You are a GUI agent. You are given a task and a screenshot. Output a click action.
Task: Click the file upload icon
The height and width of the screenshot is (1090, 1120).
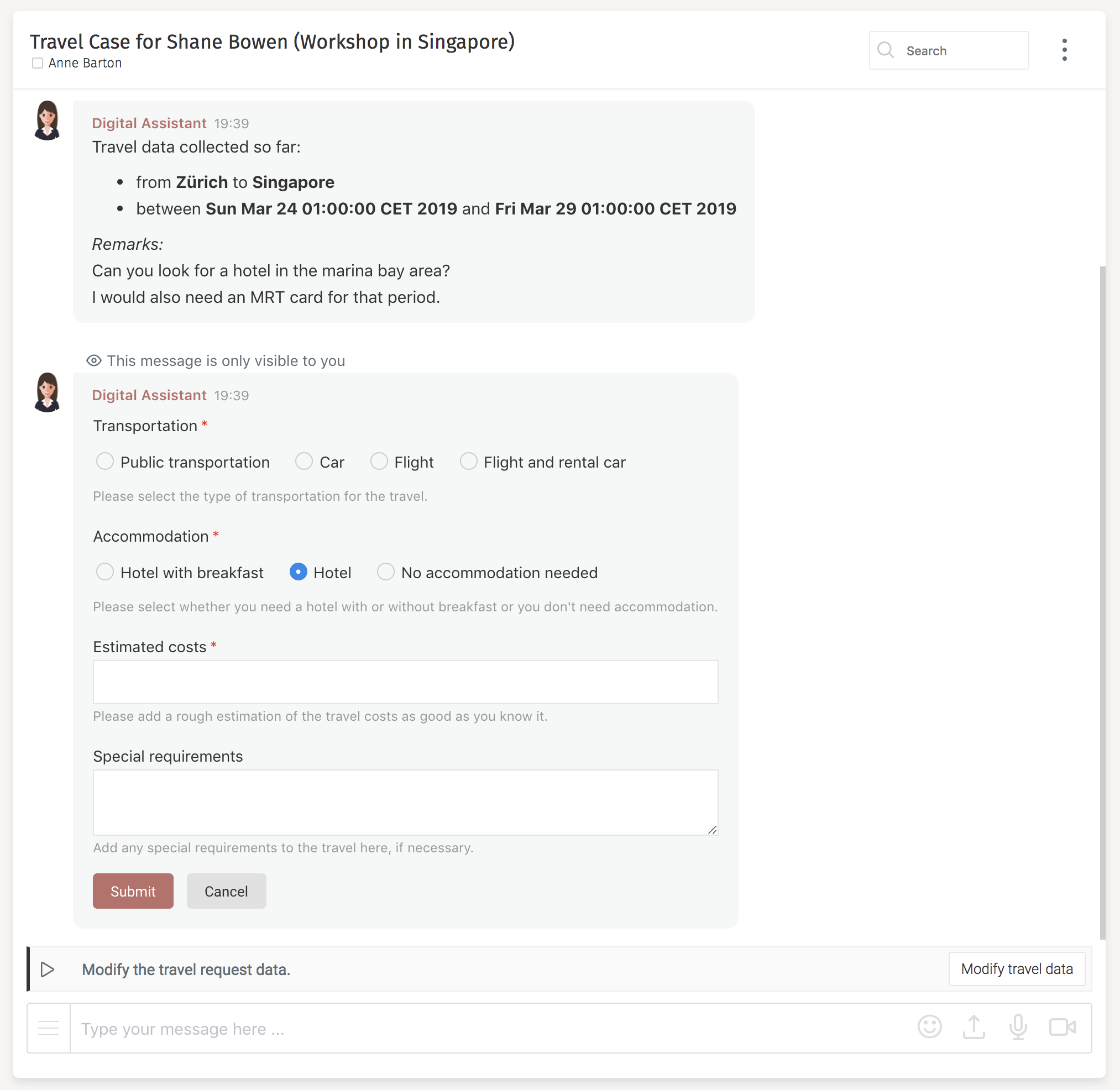tap(974, 1028)
